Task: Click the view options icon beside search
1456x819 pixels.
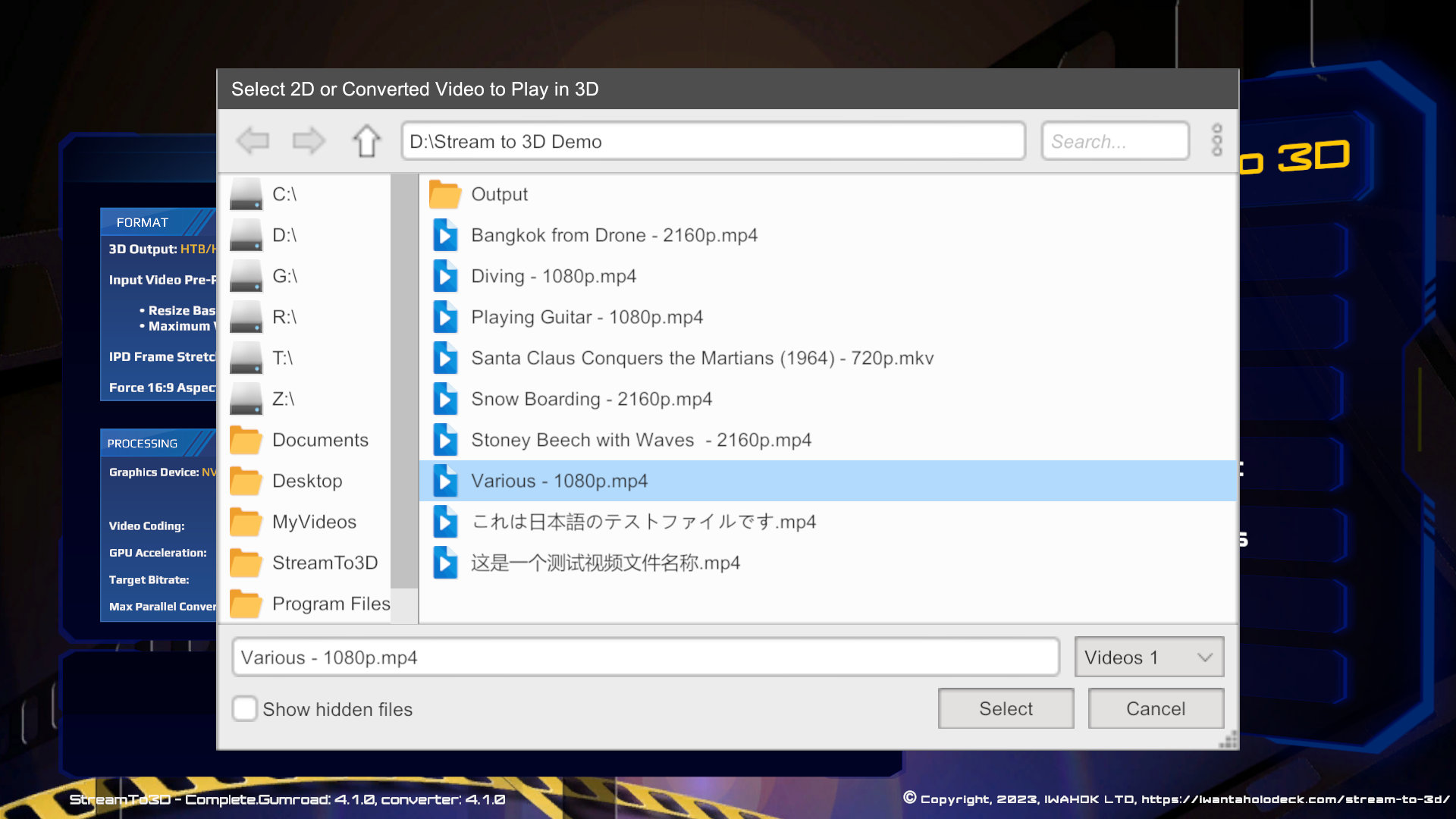Action: click(1216, 140)
